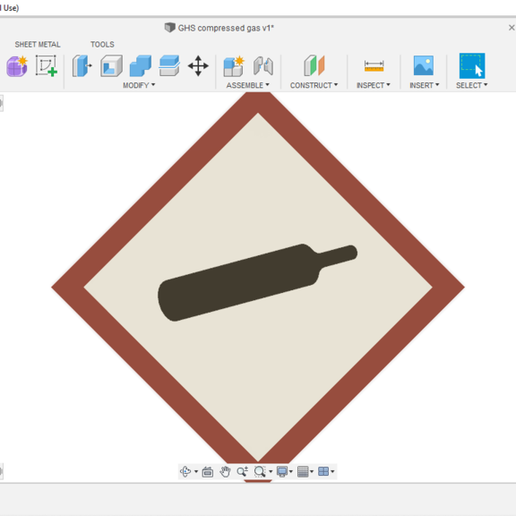The image size is (516, 516).
Task: Select the Combine tool icon
Action: [x=140, y=66]
